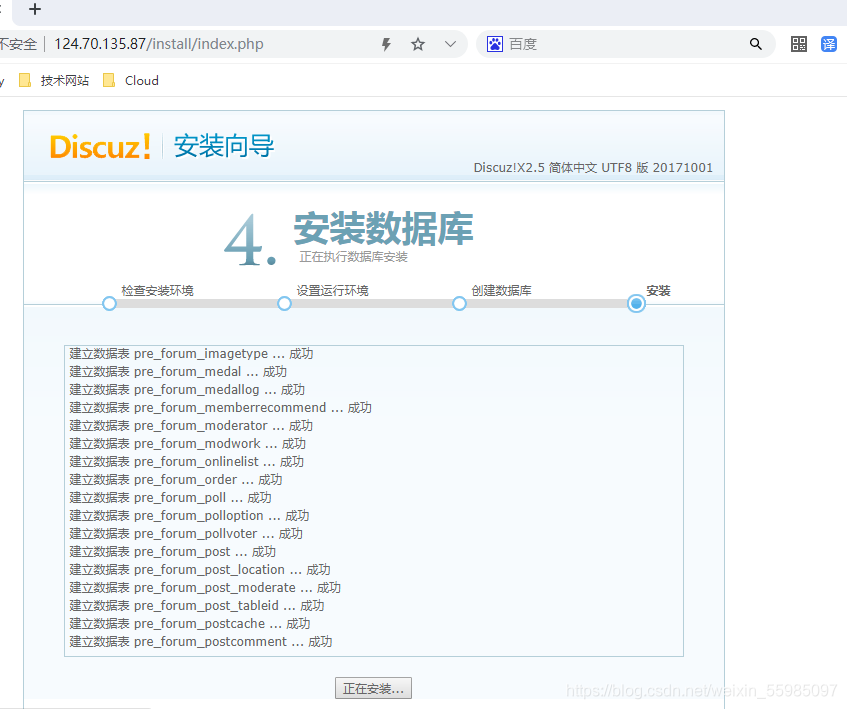Select the pre_forum_modwork log line

[187, 443]
